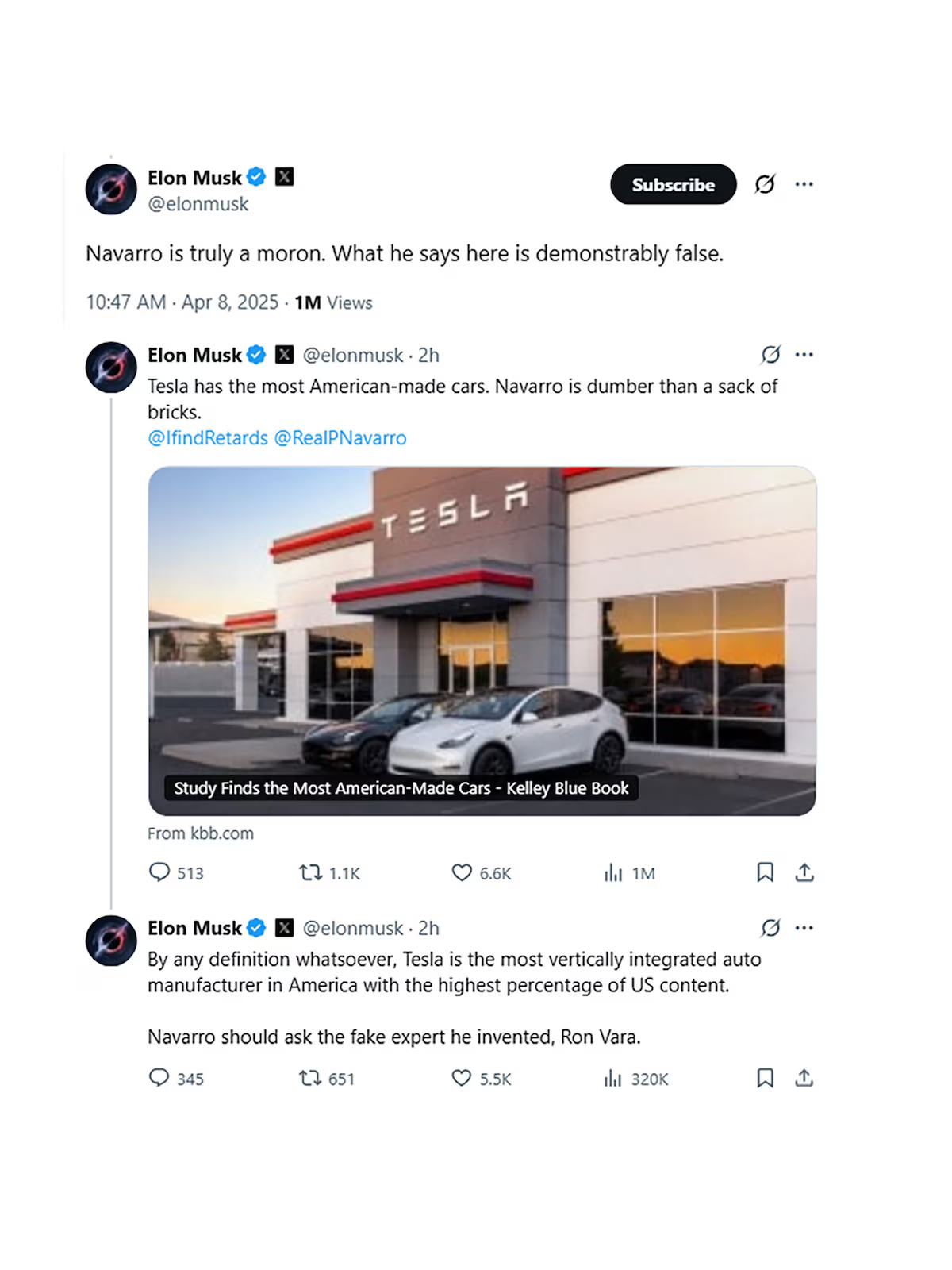The height and width of the screenshot is (1270, 952).
Task: Reply to the post with 513 comments
Action: click(x=159, y=872)
